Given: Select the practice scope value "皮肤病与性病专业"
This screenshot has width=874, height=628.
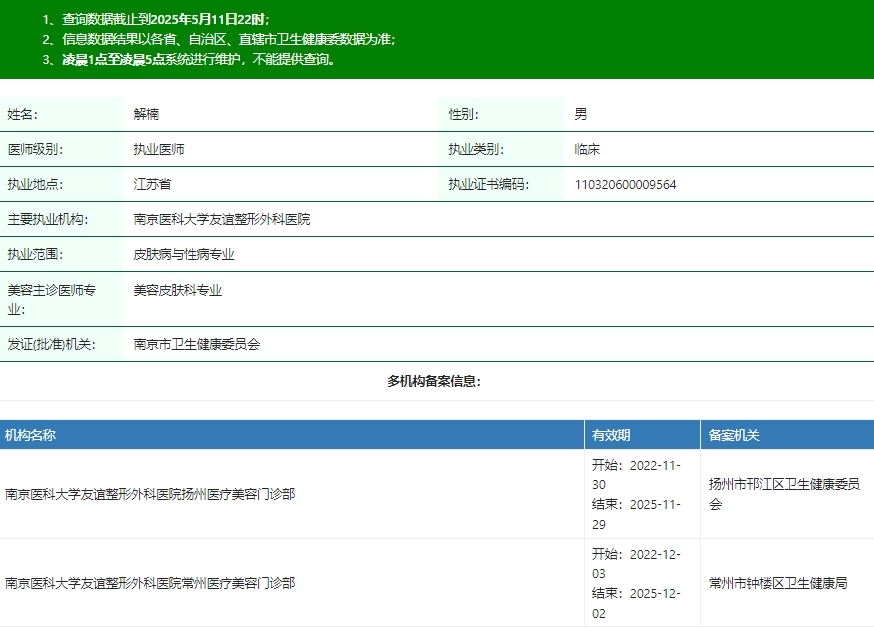Looking at the screenshot, I should click(x=184, y=255).
